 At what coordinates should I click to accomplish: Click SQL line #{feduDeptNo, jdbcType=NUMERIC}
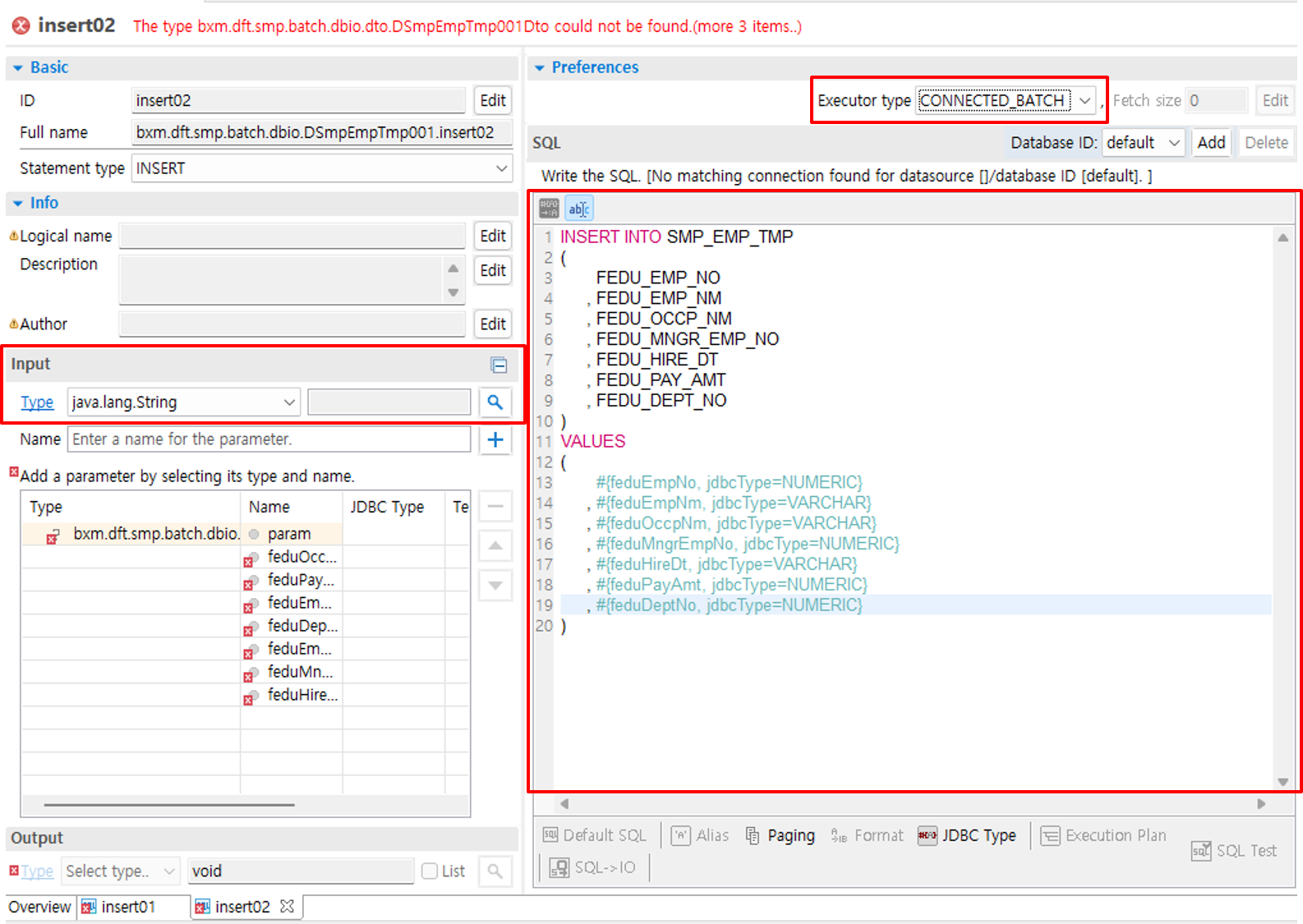tap(728, 605)
